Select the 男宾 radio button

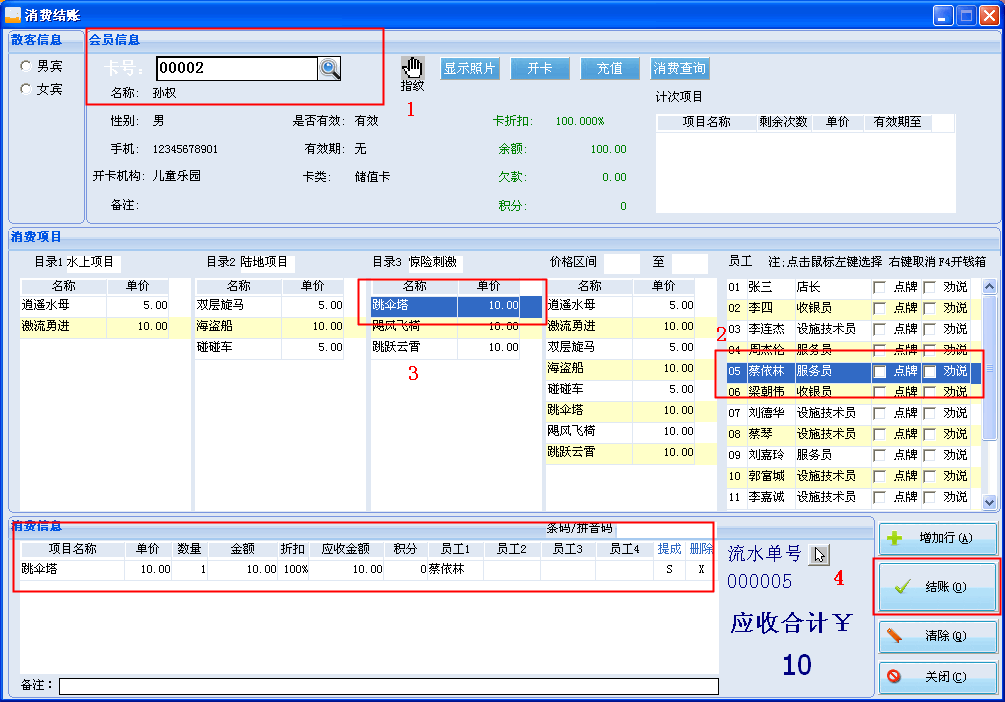click(x=26, y=65)
